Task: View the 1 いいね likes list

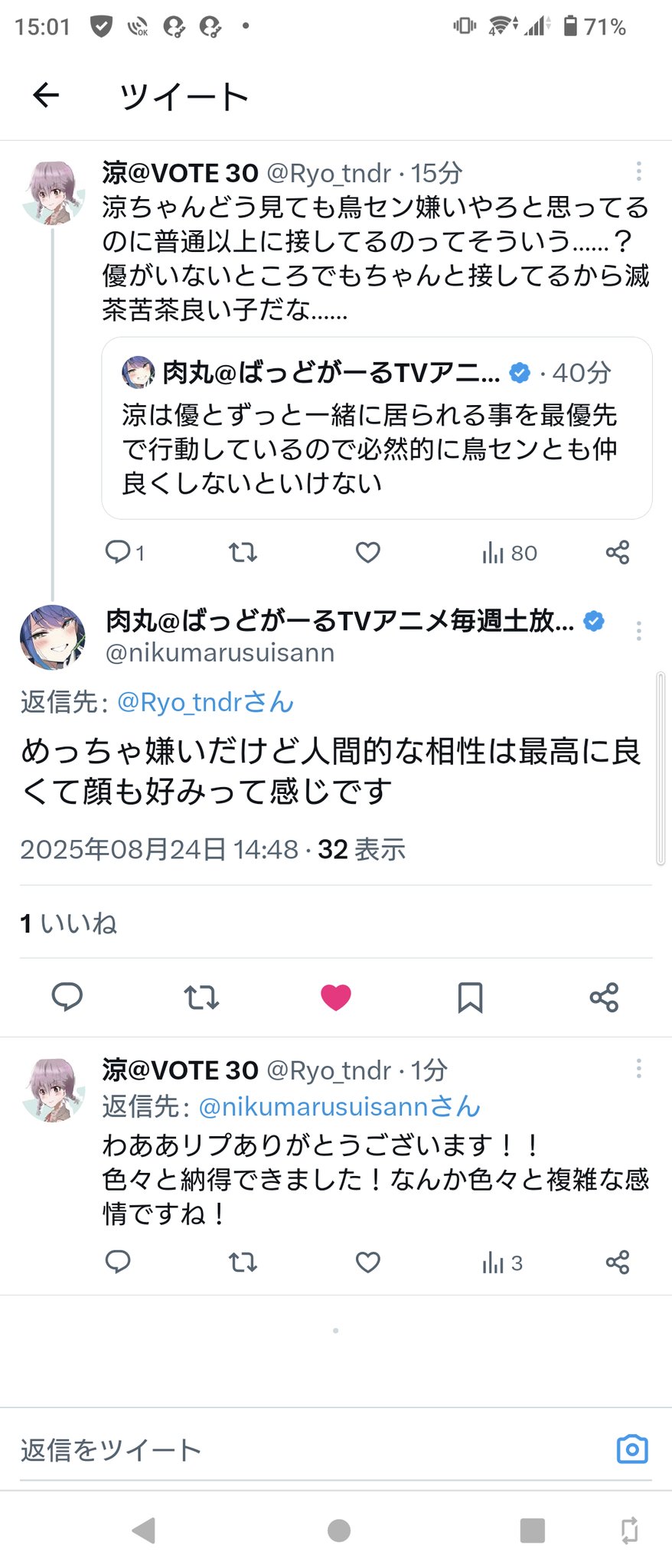Action: click(x=69, y=923)
